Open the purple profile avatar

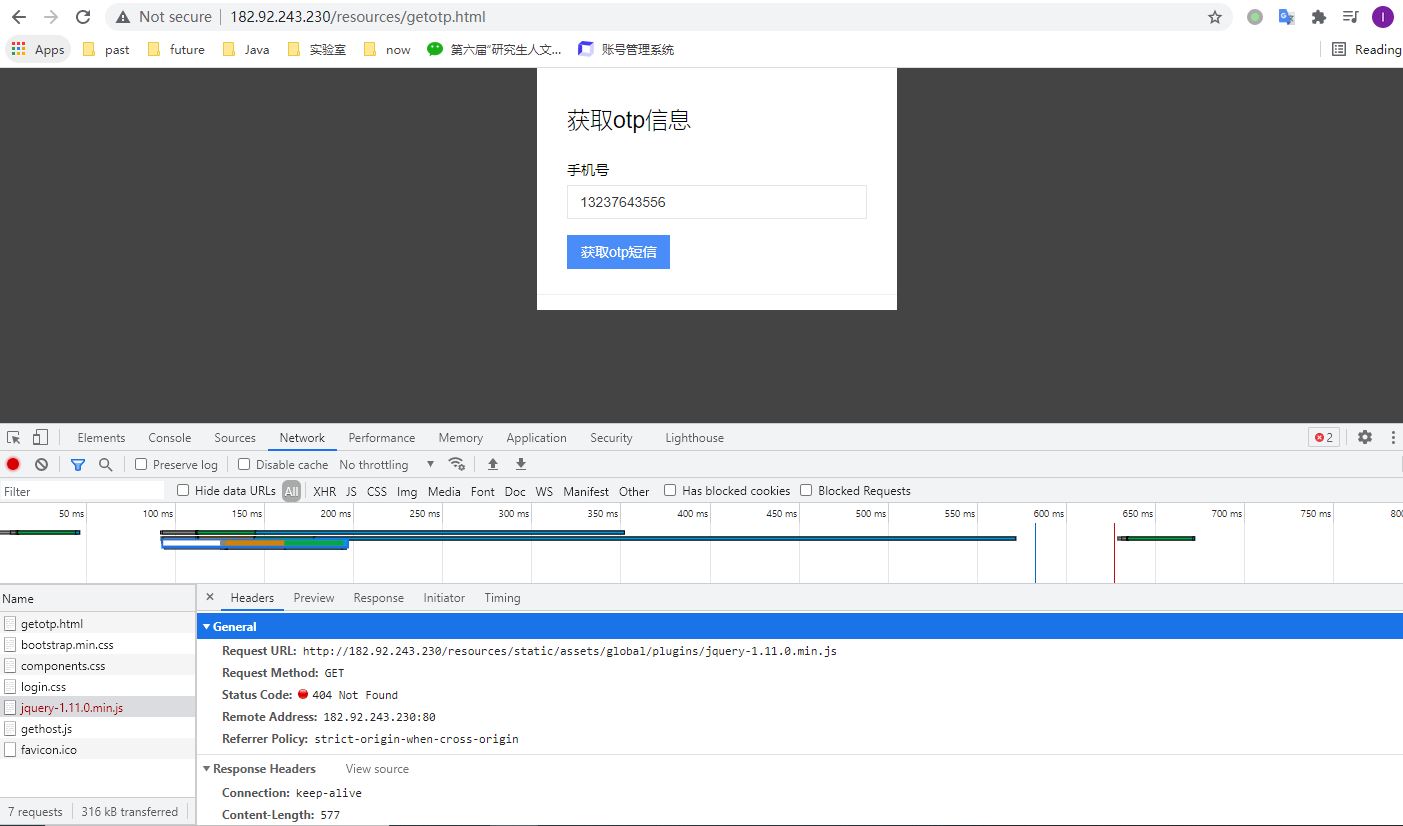[1383, 17]
